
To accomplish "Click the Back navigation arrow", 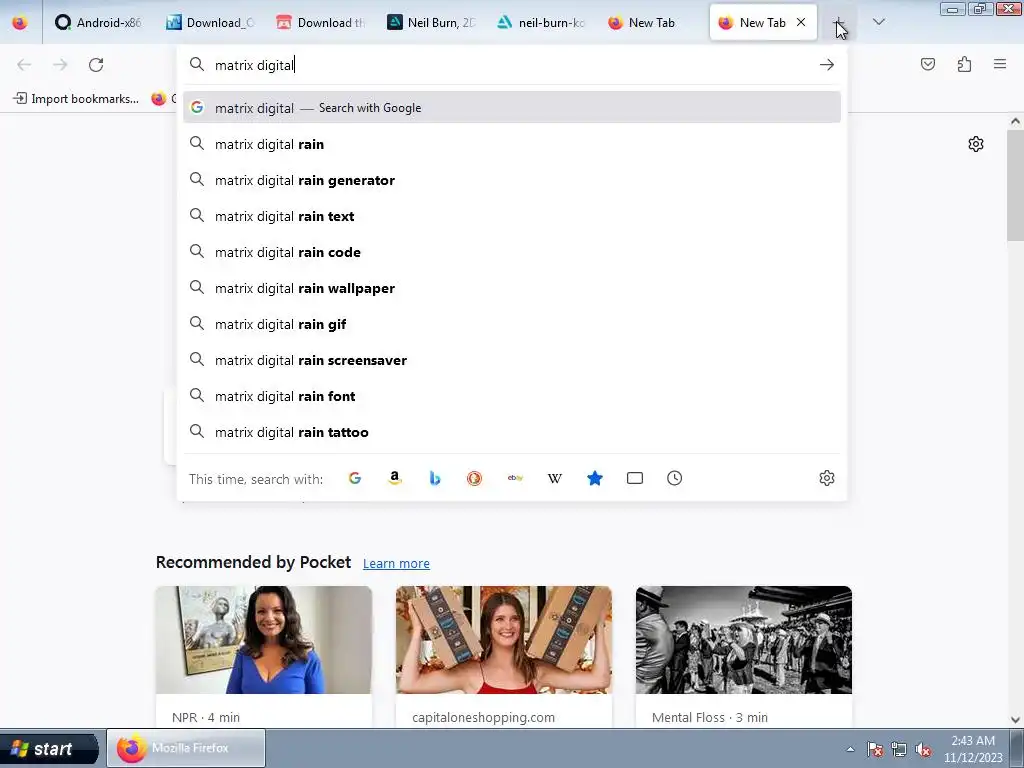I will click(x=24, y=65).
